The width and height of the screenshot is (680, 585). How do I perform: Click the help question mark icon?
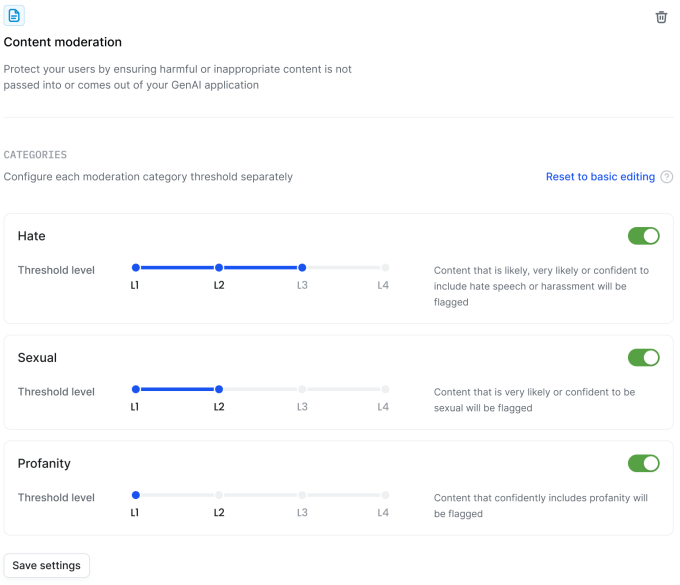tap(667, 177)
